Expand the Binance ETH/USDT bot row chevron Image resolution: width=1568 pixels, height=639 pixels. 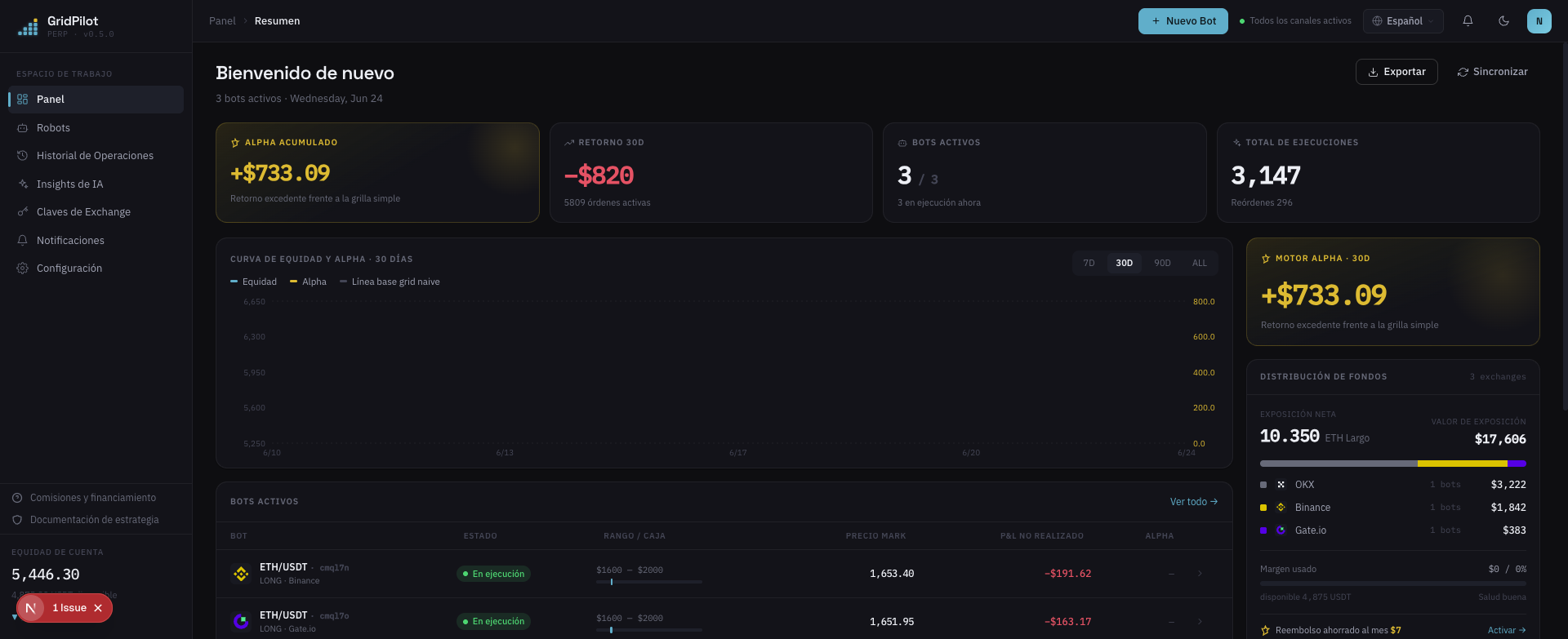click(x=1200, y=574)
